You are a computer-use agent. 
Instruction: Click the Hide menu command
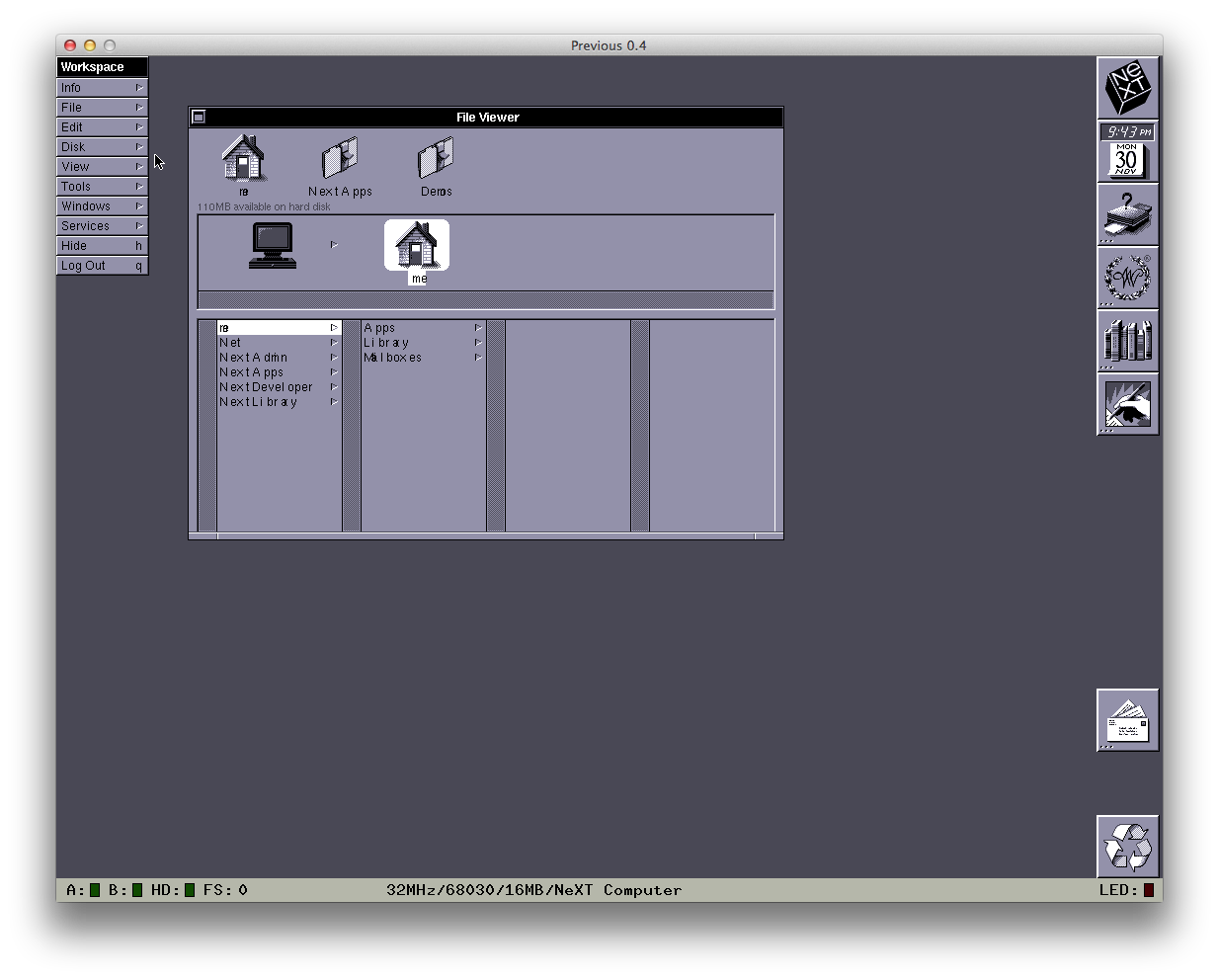pos(102,246)
